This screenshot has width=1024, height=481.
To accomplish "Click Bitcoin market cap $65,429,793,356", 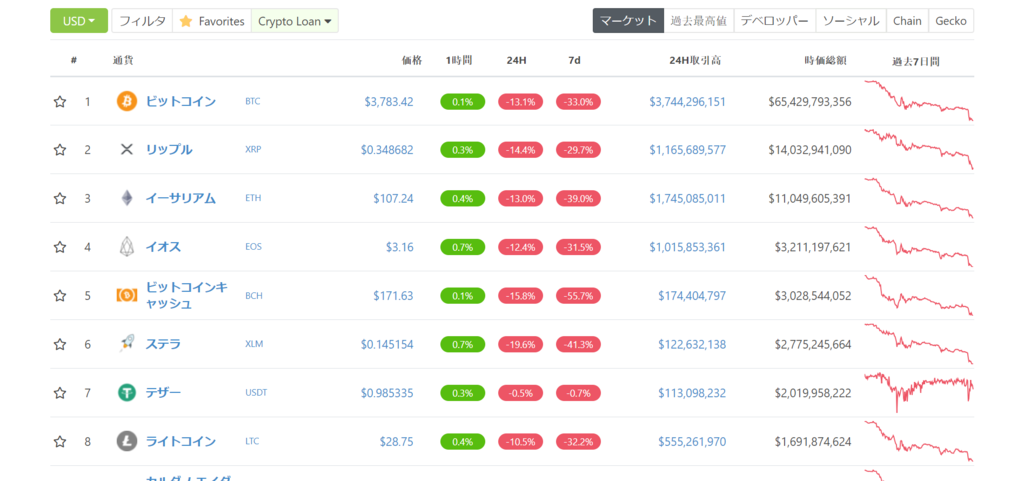I will pyautogui.click(x=810, y=102).
